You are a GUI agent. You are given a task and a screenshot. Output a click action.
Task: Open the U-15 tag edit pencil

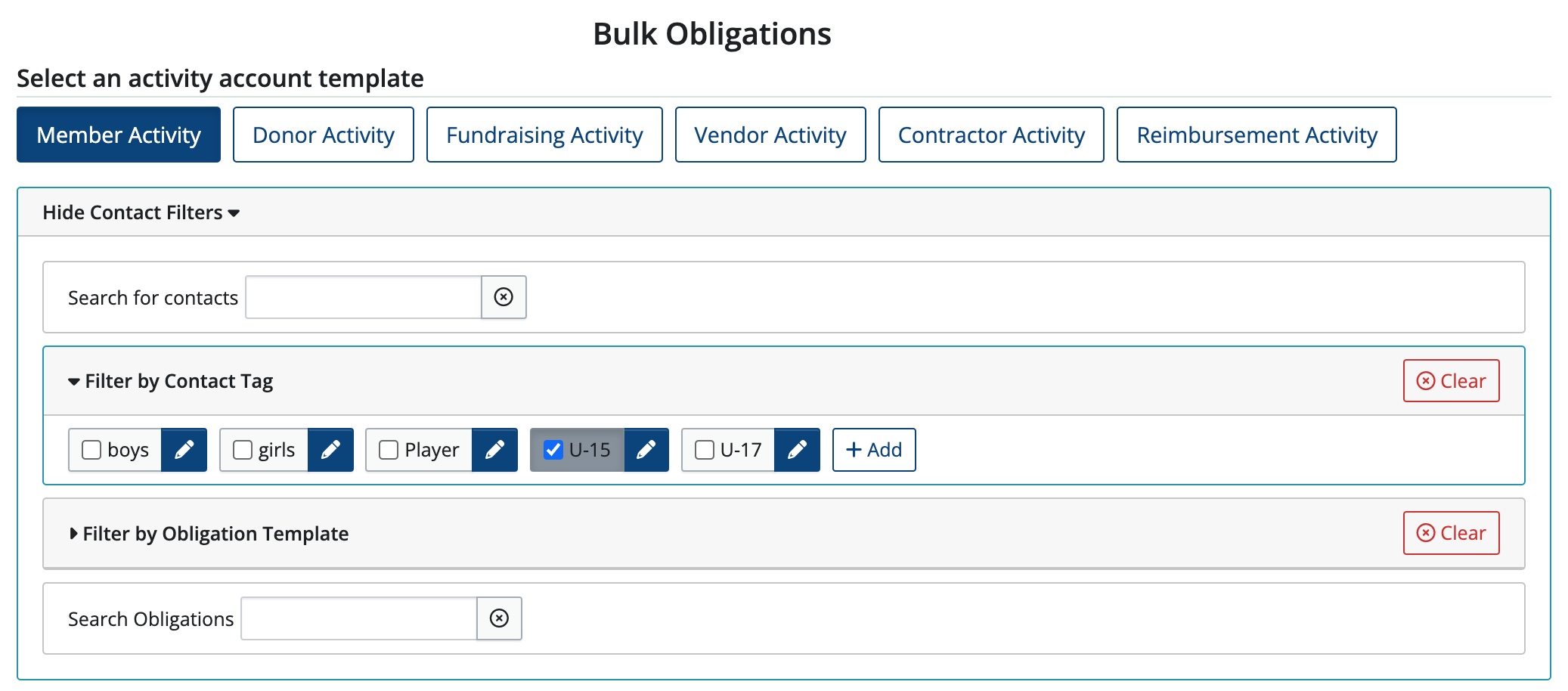pos(646,450)
